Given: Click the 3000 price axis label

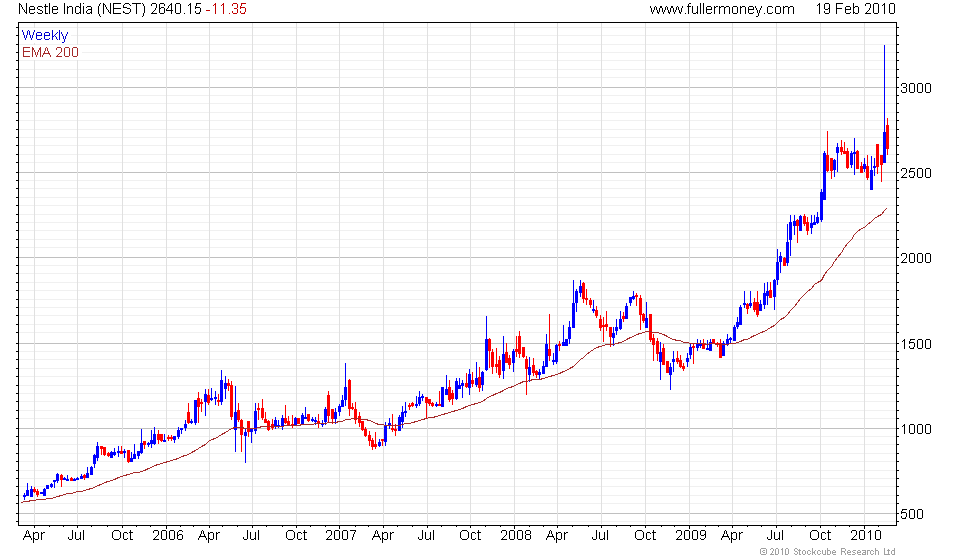Looking at the screenshot, I should 916,88.
